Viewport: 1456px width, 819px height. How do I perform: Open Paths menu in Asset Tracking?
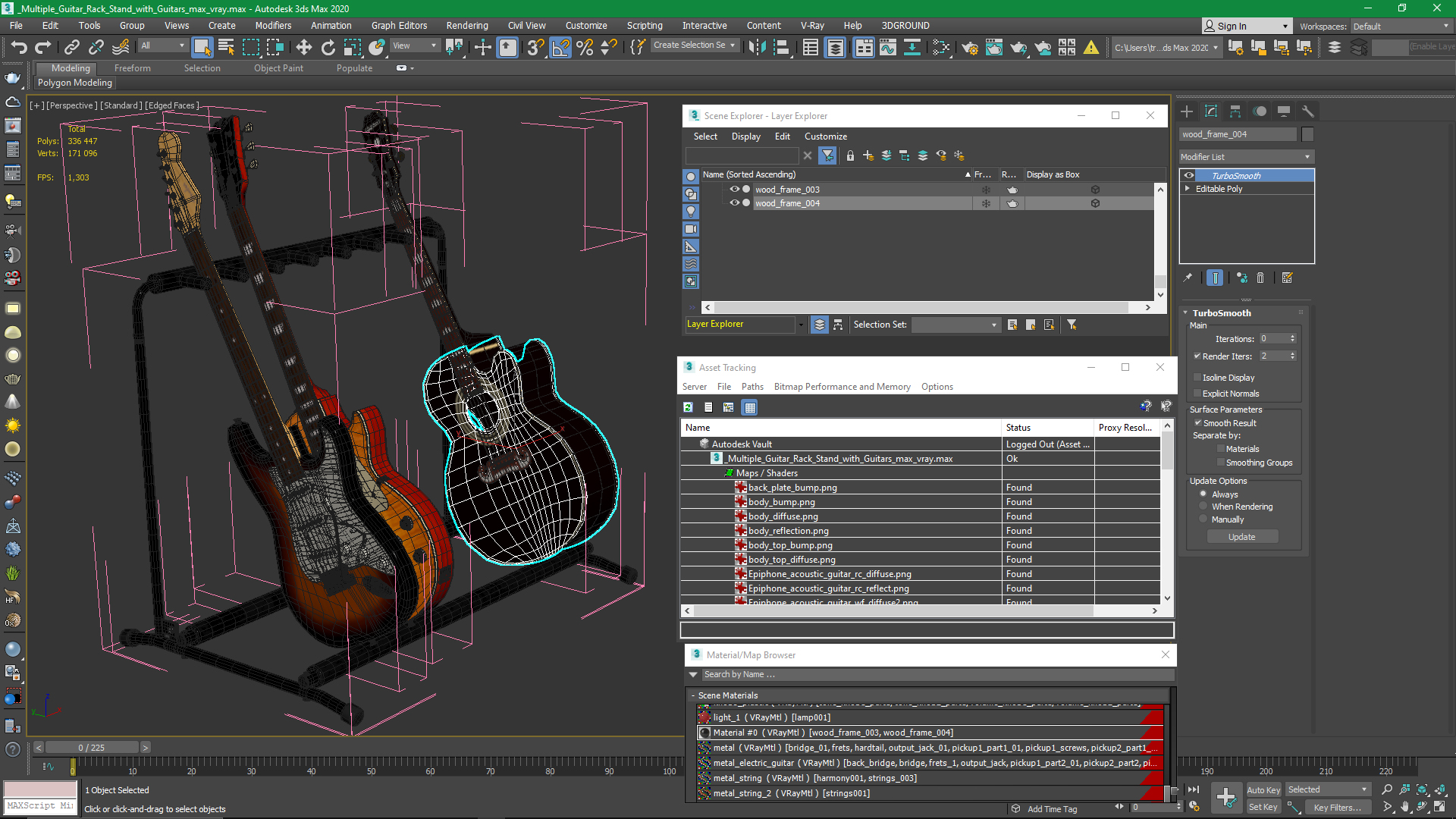click(752, 387)
